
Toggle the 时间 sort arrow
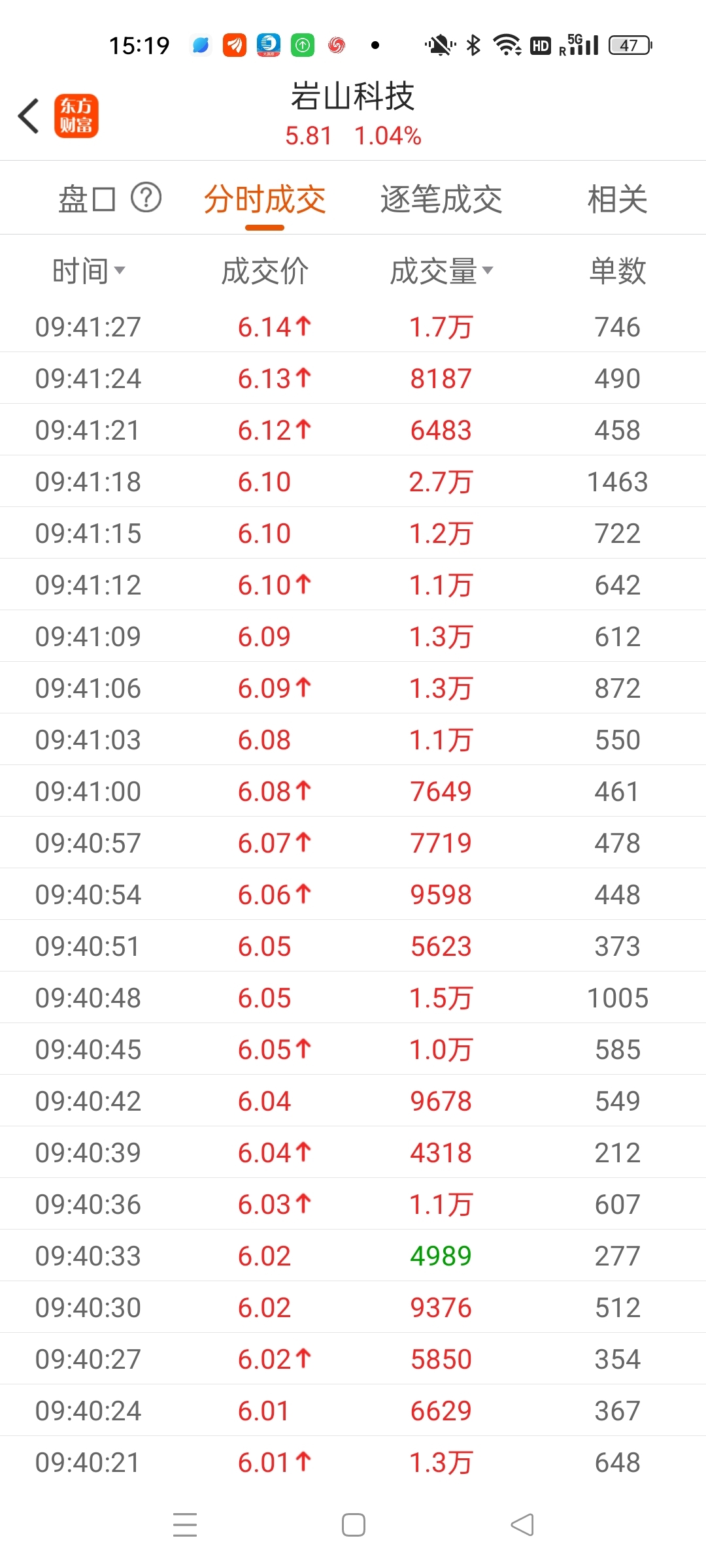(x=119, y=270)
